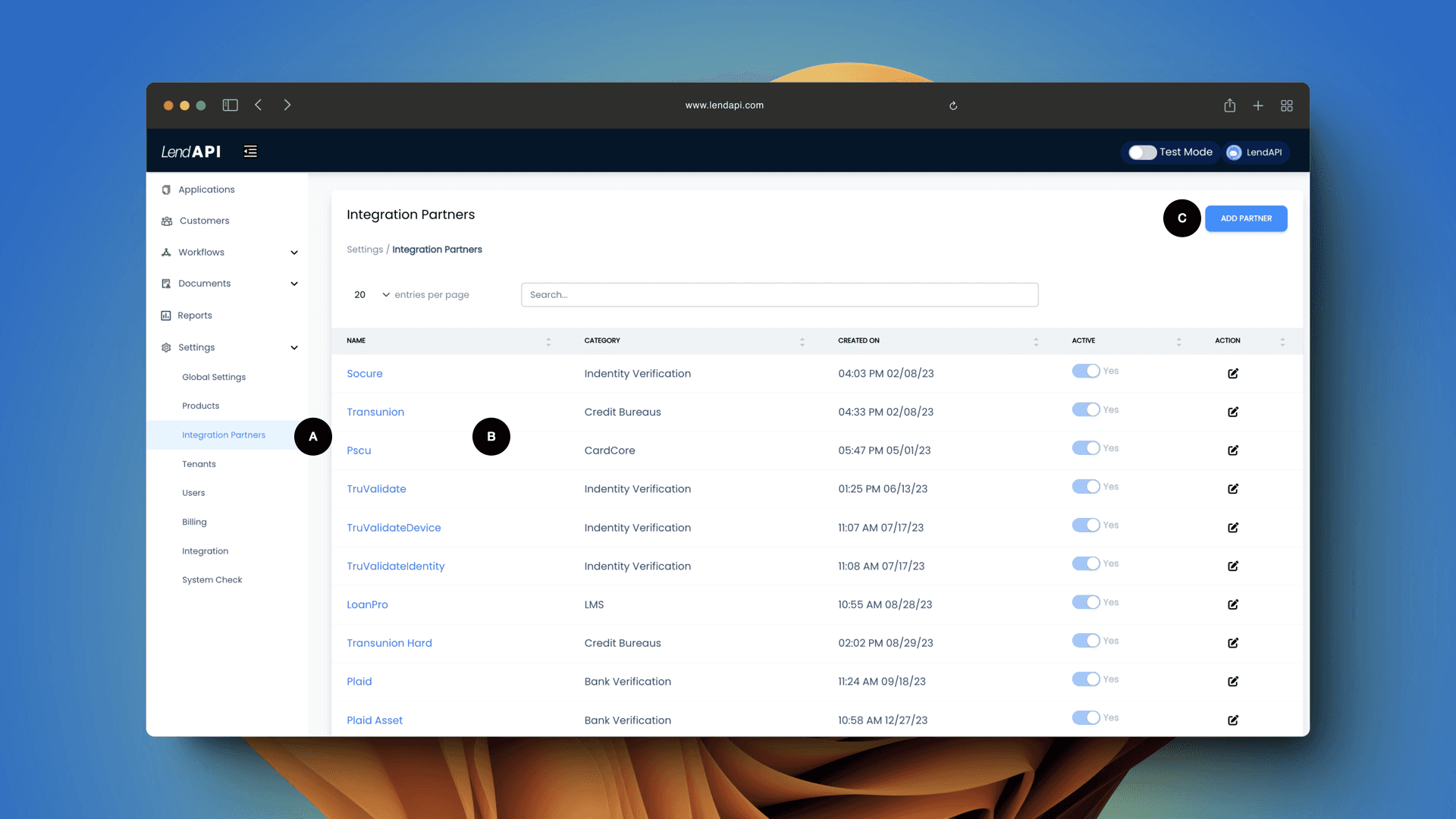Click the edit icon for Transunion
Viewport: 1456px width, 819px height.
[x=1233, y=411]
